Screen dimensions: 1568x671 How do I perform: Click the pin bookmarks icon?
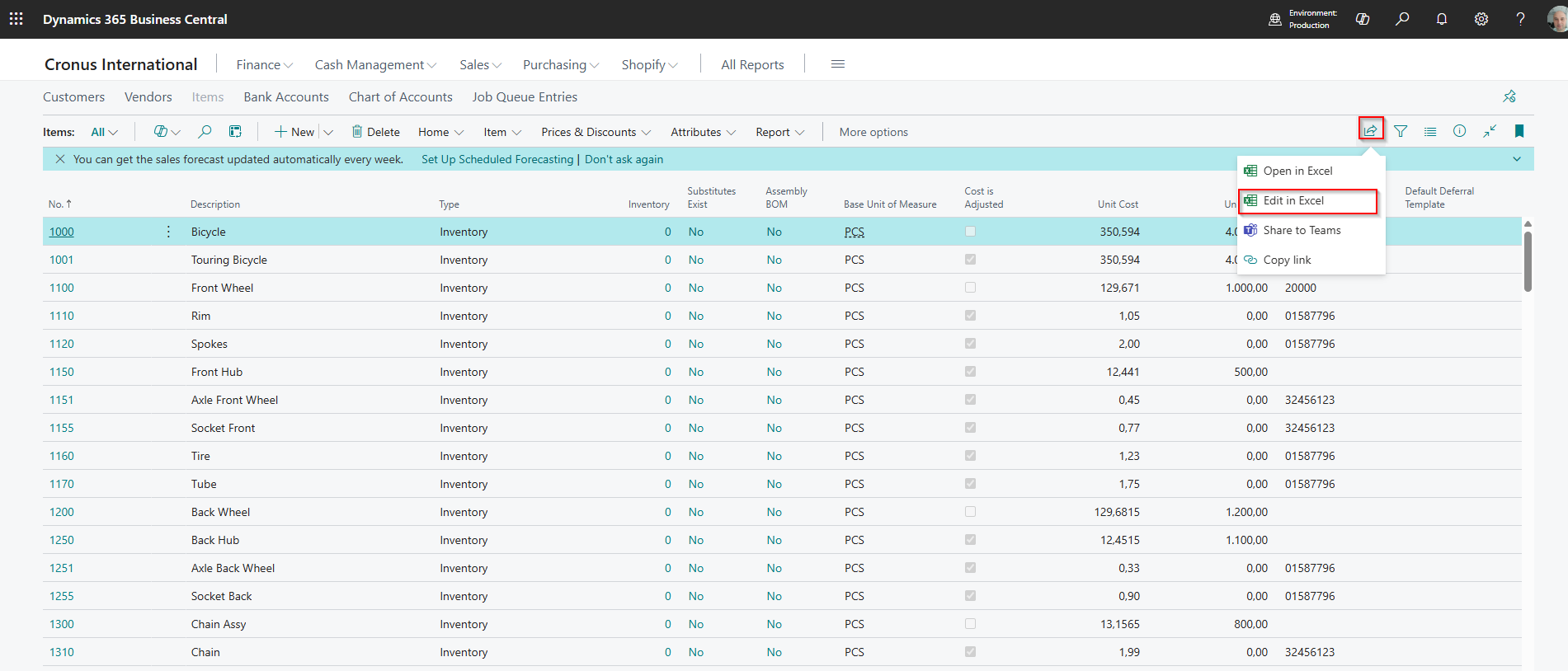pos(1509,96)
